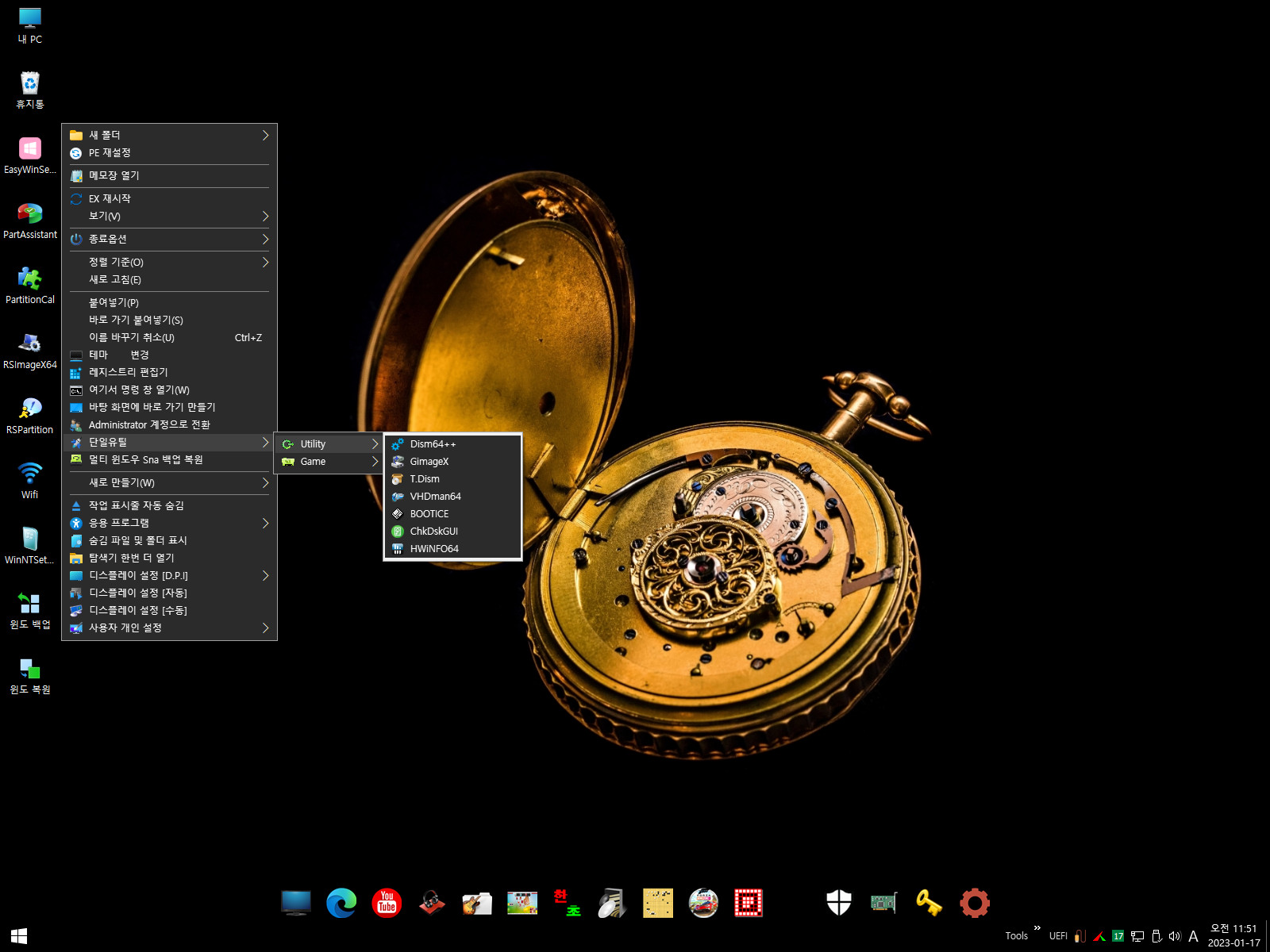
Task: Open HWiNFO64 menu entry
Action: point(452,549)
